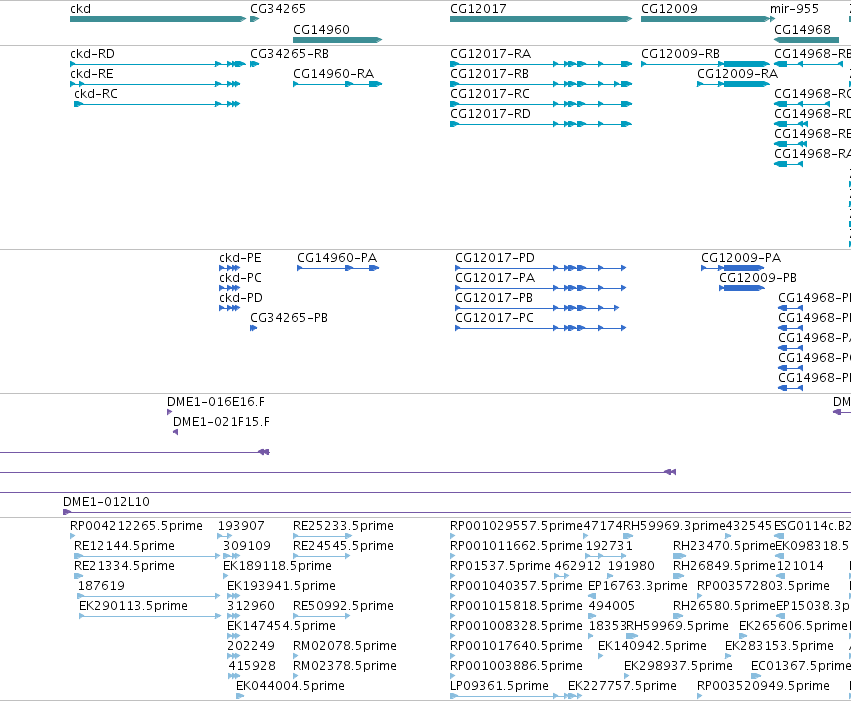The height and width of the screenshot is (701, 851).
Task: Select EST RE50992.5prime
Action: point(344,606)
